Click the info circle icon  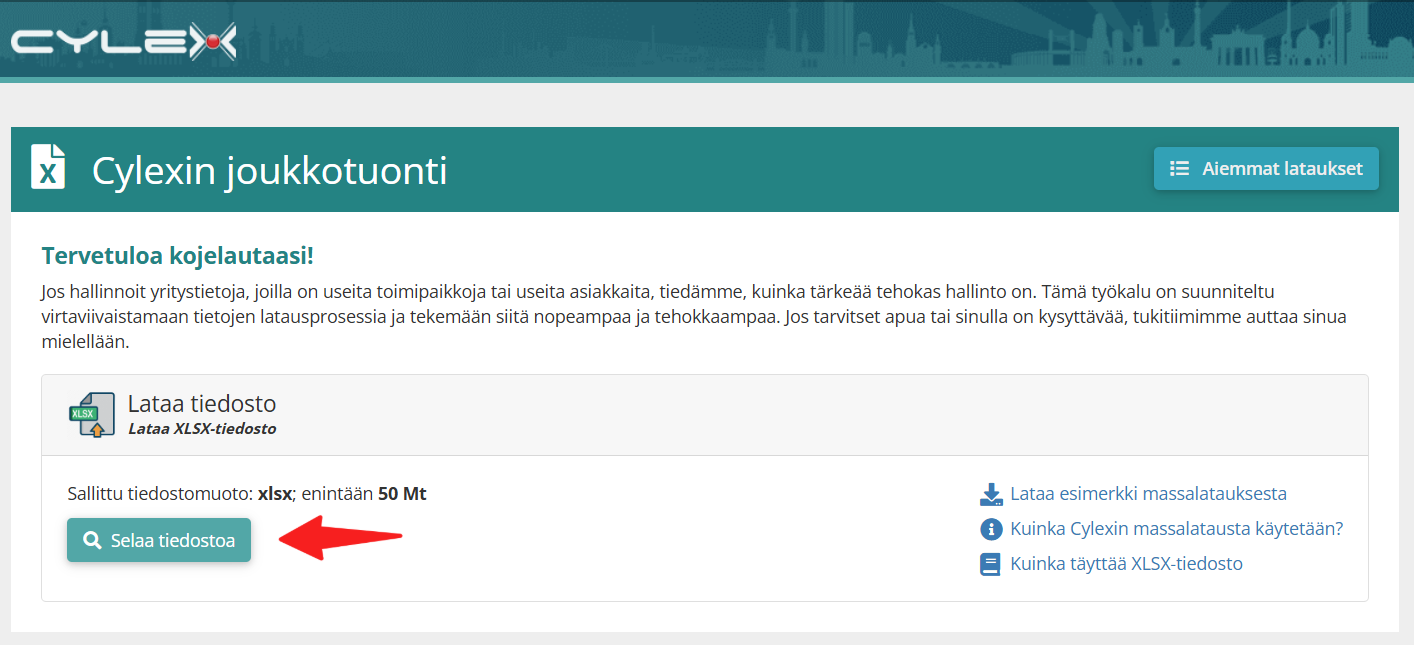(x=991, y=529)
